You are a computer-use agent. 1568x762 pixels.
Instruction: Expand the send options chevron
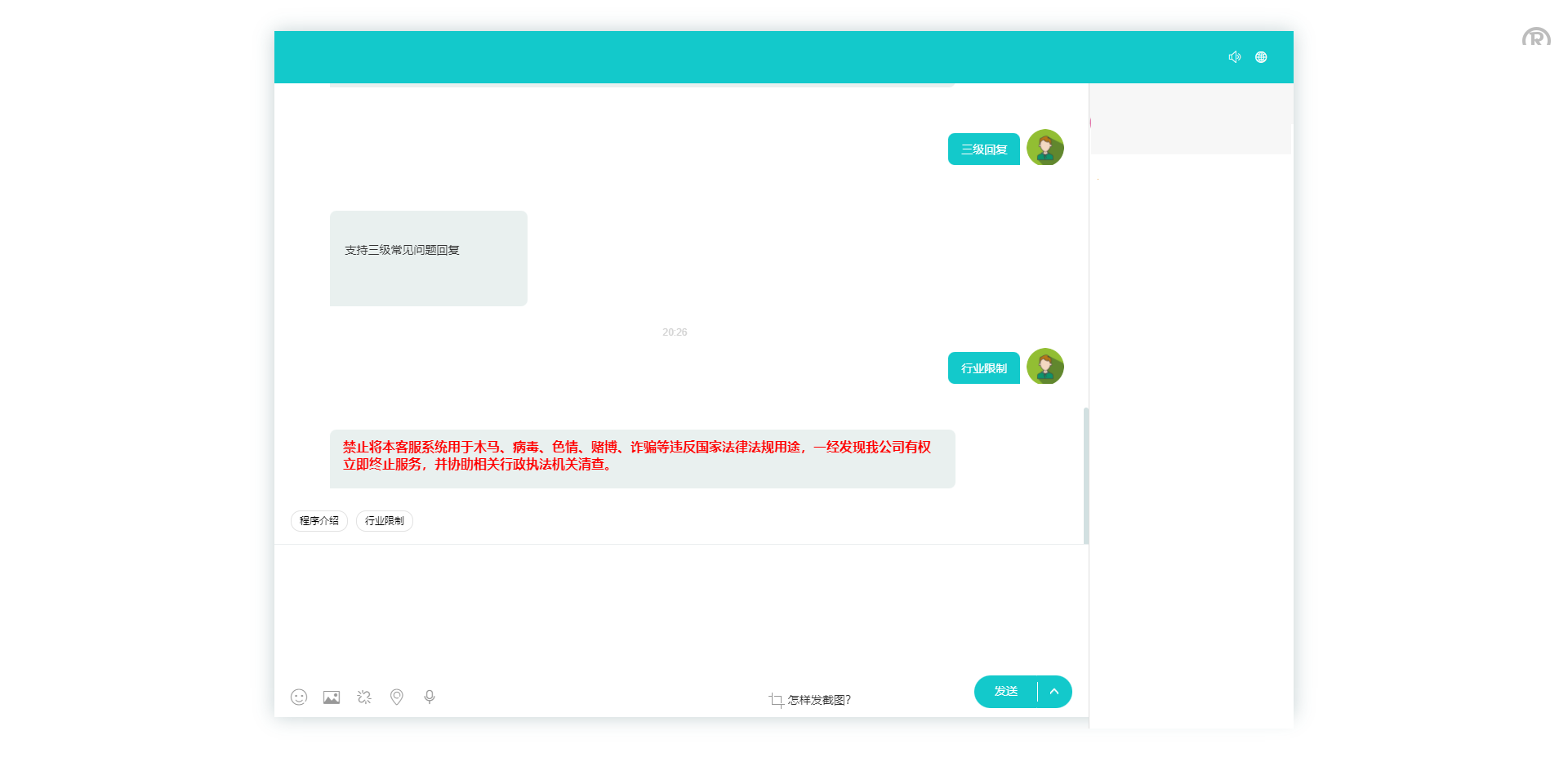pyautogui.click(x=1054, y=692)
